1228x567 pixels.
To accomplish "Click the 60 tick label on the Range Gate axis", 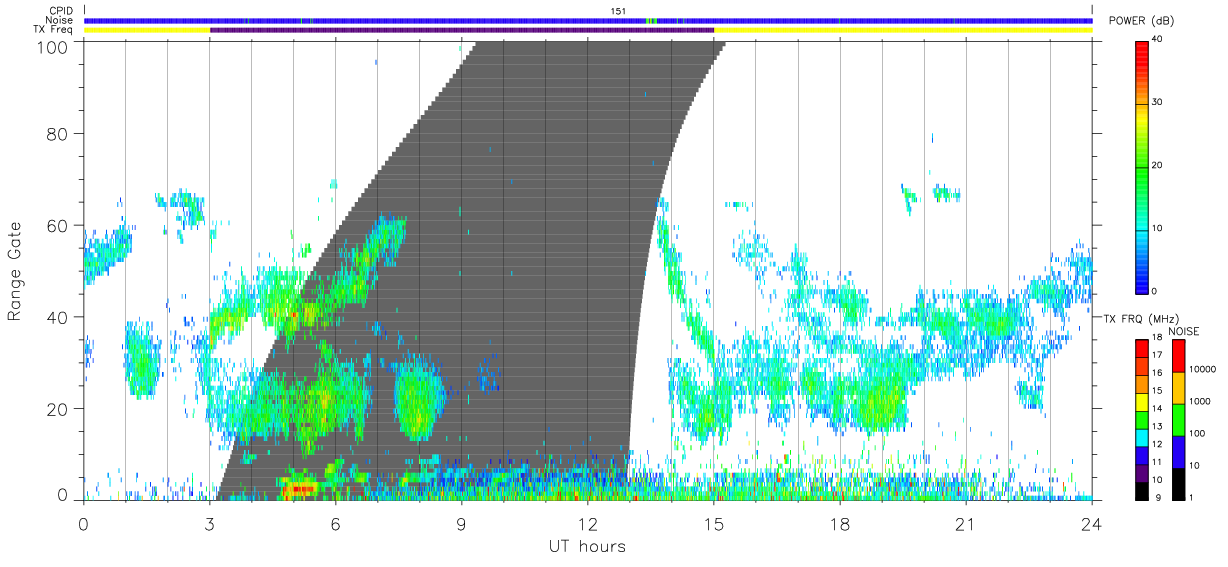I will (x=58, y=225).
